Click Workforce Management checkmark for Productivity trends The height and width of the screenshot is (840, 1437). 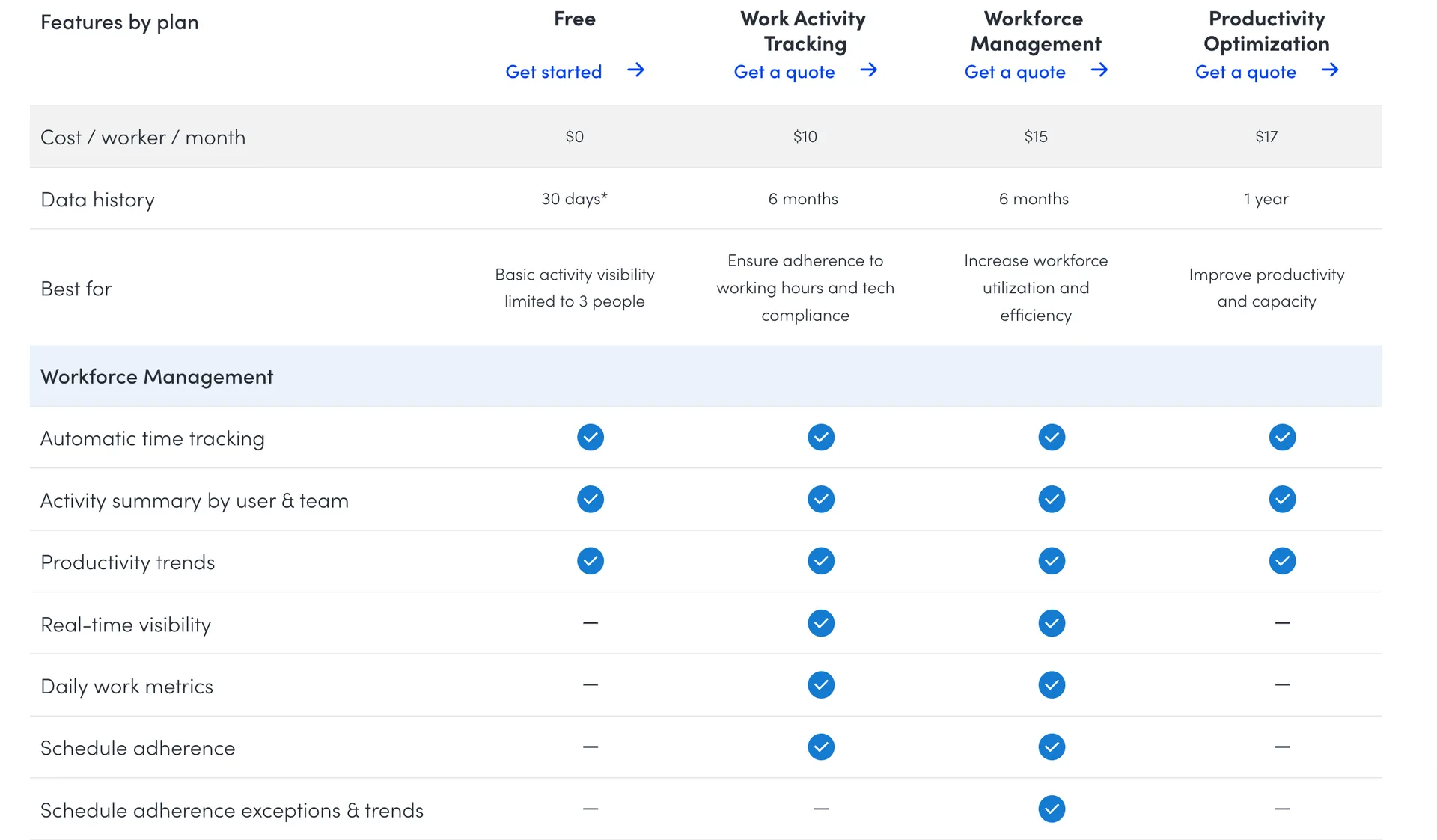[x=1052, y=561]
